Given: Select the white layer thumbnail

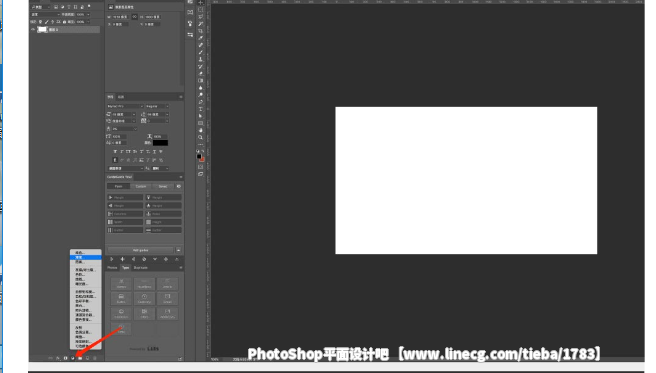Looking at the screenshot, I should (x=42, y=30).
